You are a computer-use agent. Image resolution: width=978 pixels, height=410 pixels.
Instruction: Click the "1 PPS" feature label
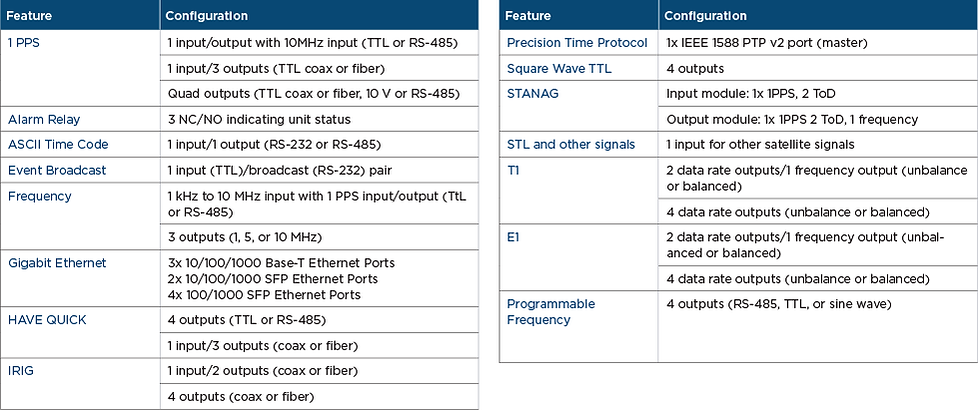coord(25,44)
